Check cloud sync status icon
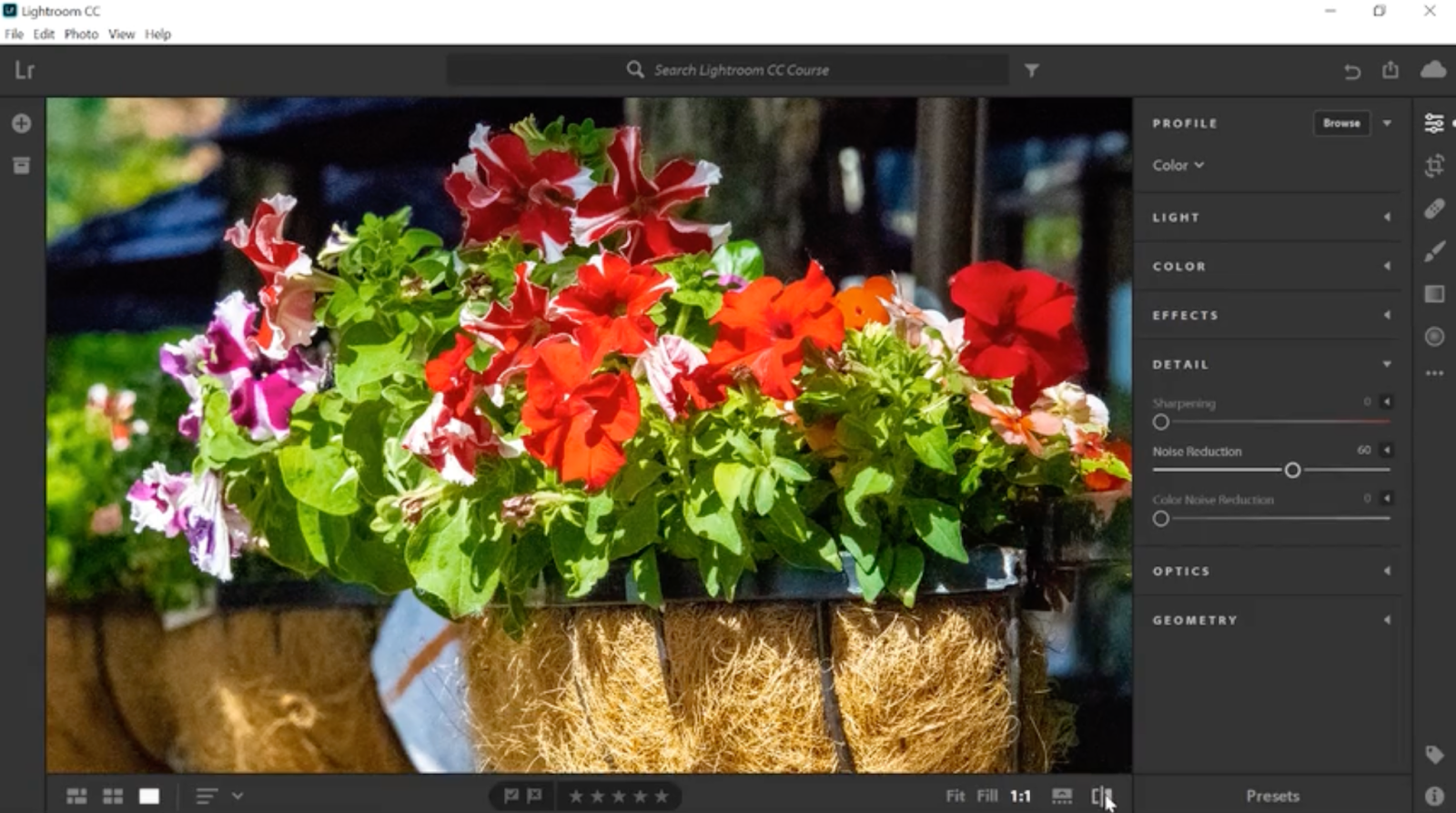 (1432, 70)
